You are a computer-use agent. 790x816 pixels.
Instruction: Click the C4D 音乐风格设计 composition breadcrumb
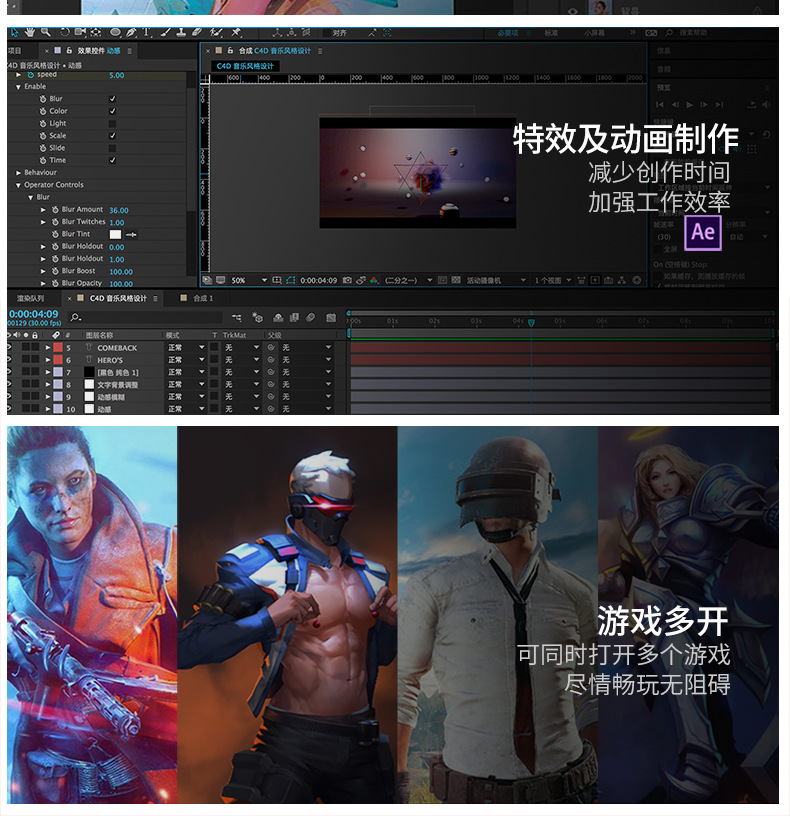pyautogui.click(x=245, y=66)
